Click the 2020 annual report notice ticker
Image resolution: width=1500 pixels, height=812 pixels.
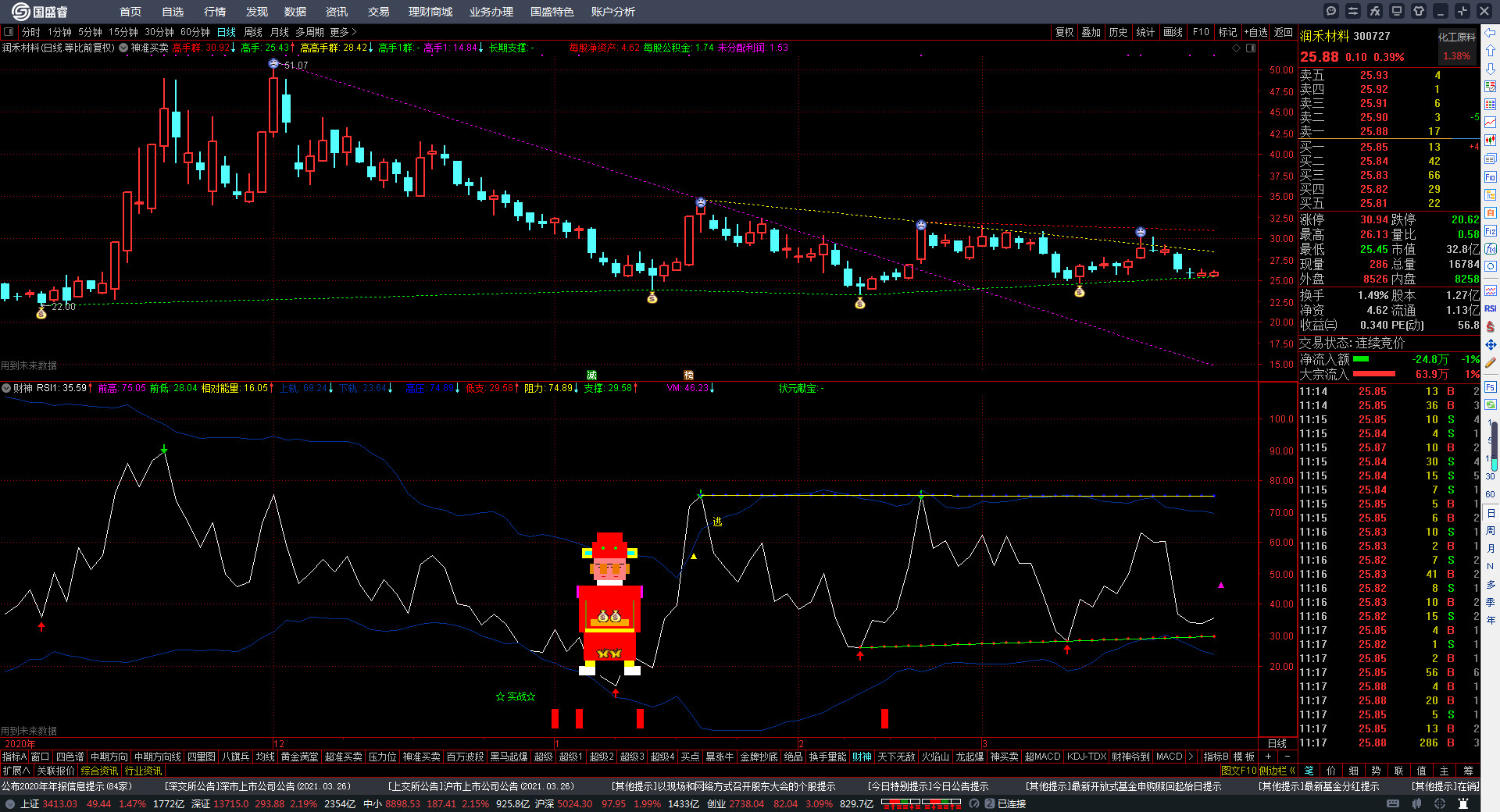[x=66, y=786]
